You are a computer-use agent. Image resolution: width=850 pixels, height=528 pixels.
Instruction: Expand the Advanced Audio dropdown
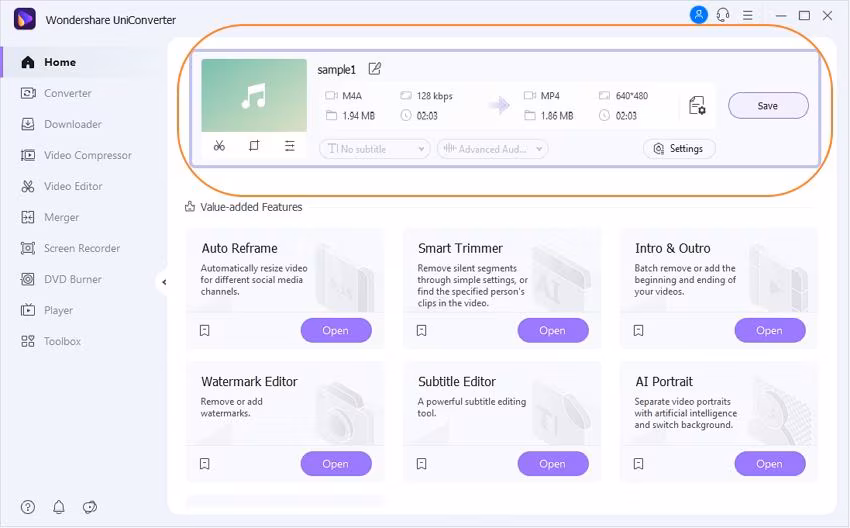click(492, 149)
